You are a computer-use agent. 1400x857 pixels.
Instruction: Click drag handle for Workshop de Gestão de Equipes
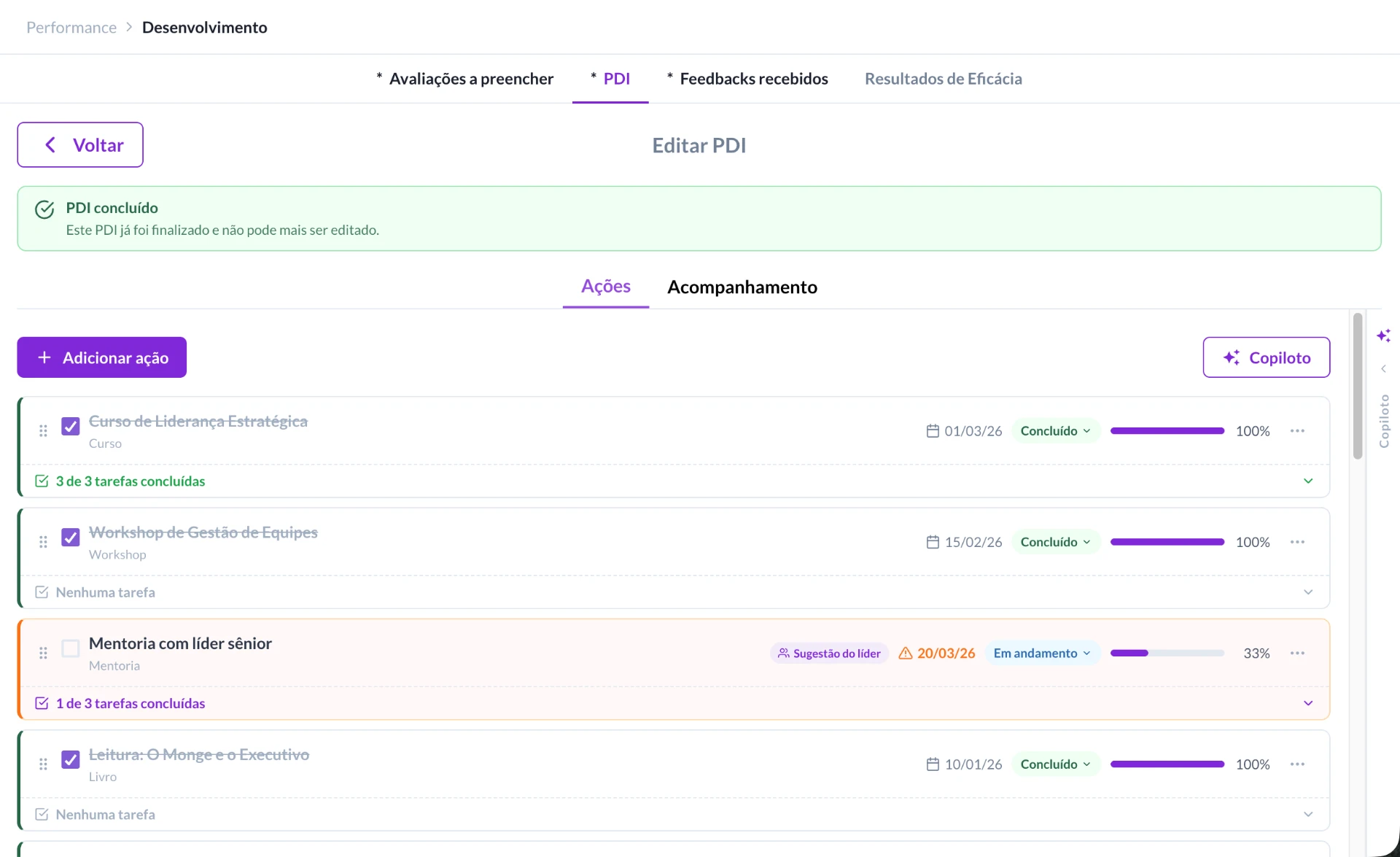click(x=43, y=542)
